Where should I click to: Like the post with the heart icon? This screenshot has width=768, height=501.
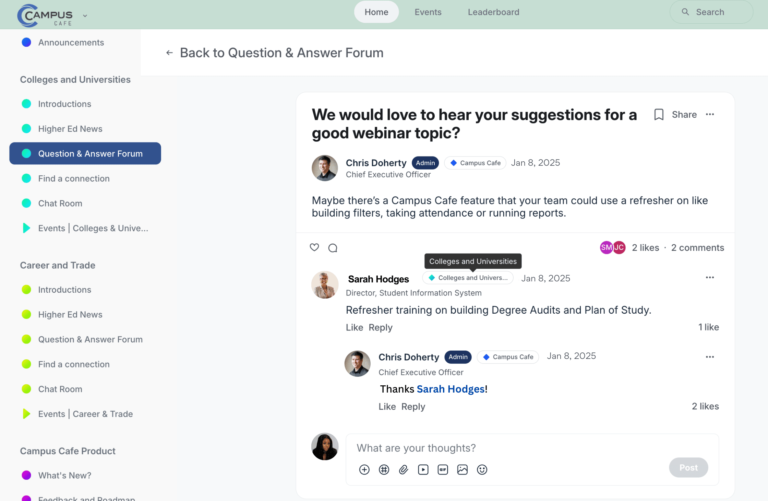pyautogui.click(x=314, y=248)
